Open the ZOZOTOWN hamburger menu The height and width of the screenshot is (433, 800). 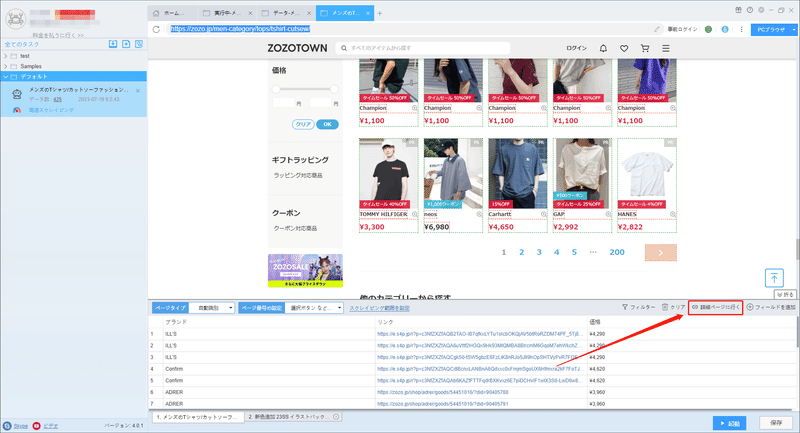pyautogui.click(x=666, y=48)
